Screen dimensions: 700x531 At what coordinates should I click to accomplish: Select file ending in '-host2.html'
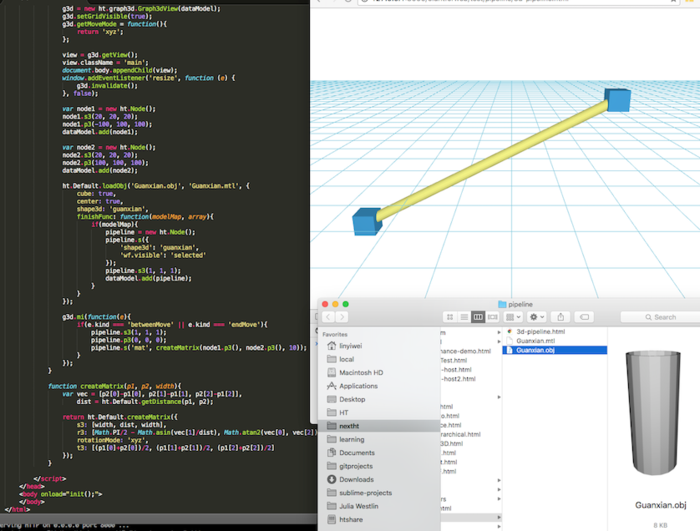pos(458,379)
